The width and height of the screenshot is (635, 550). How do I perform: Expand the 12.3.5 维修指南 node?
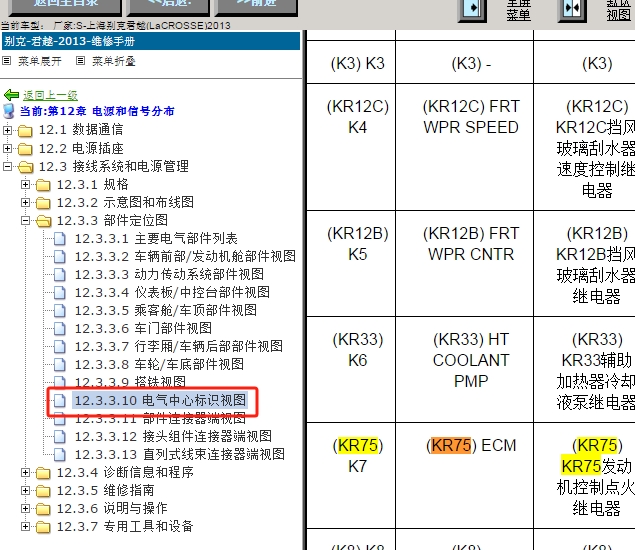click(26, 490)
